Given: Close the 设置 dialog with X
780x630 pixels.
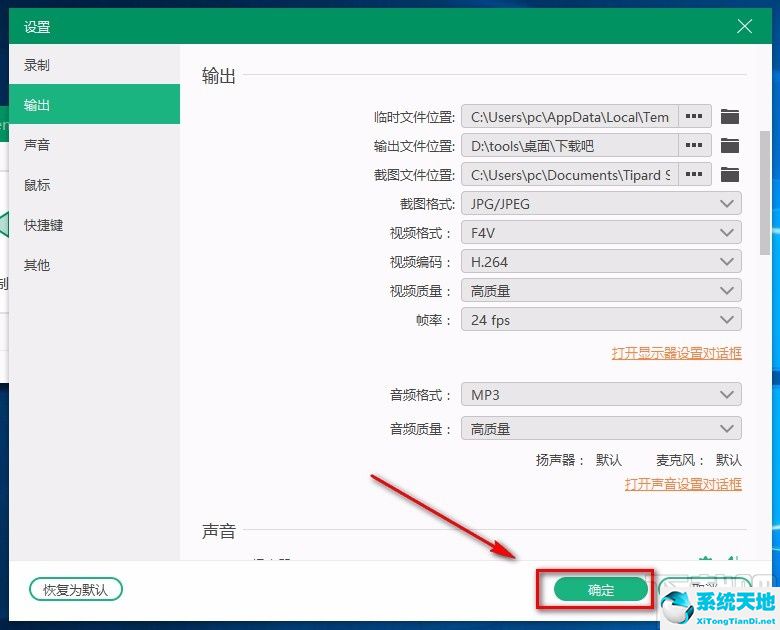Looking at the screenshot, I should [744, 26].
